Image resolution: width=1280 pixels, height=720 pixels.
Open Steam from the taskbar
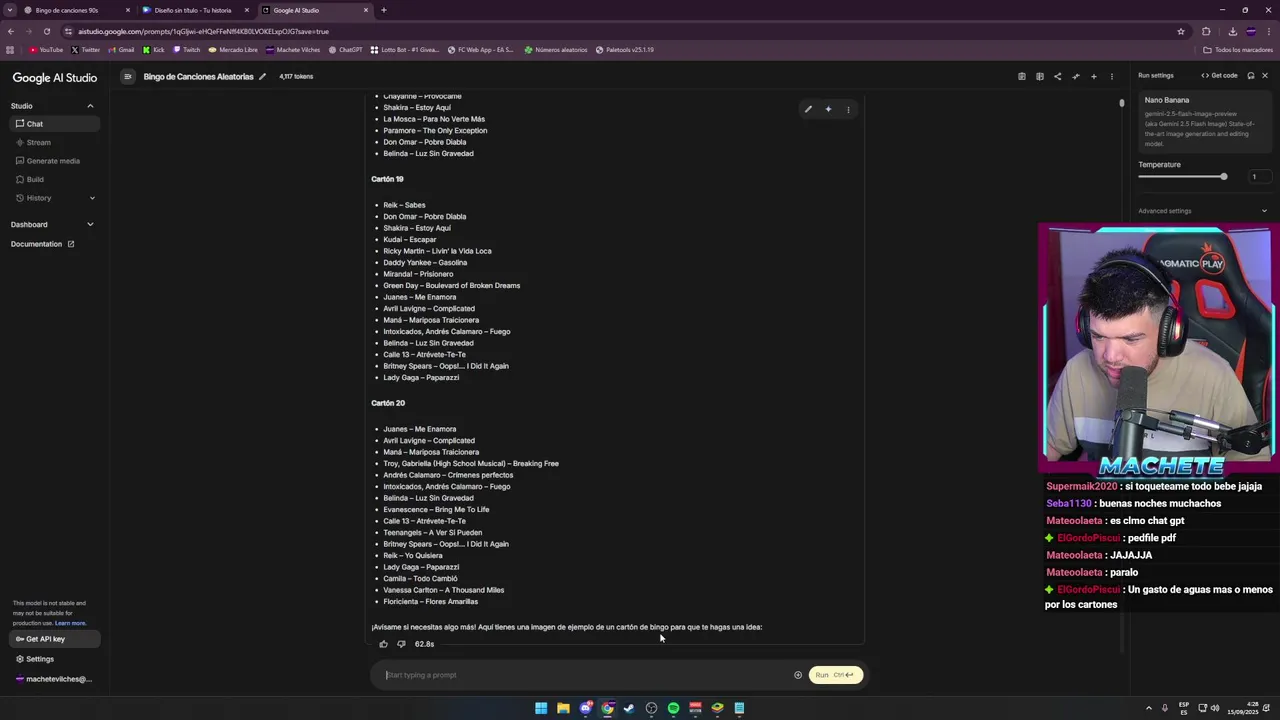[629, 708]
